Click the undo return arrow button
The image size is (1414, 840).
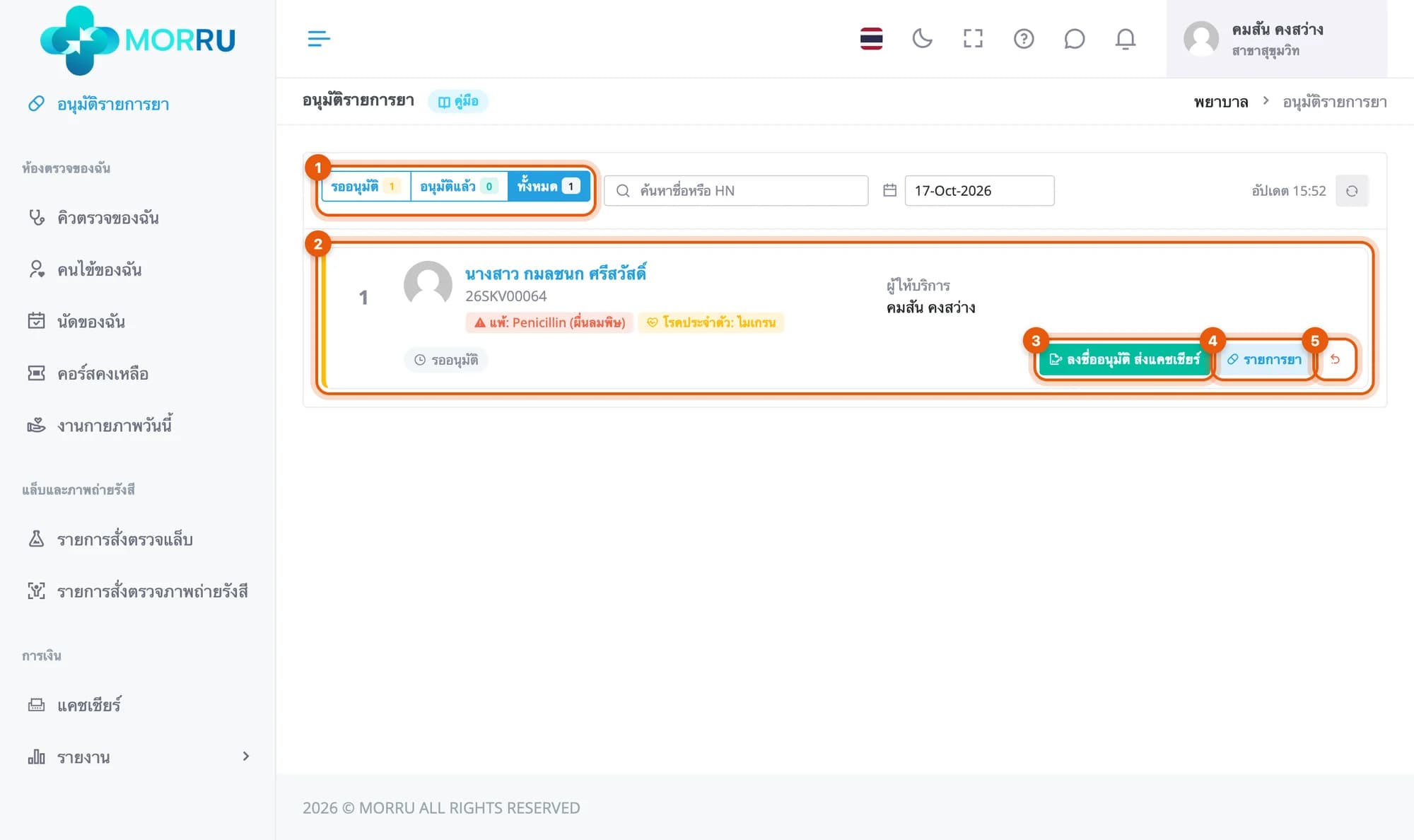pos(1336,359)
